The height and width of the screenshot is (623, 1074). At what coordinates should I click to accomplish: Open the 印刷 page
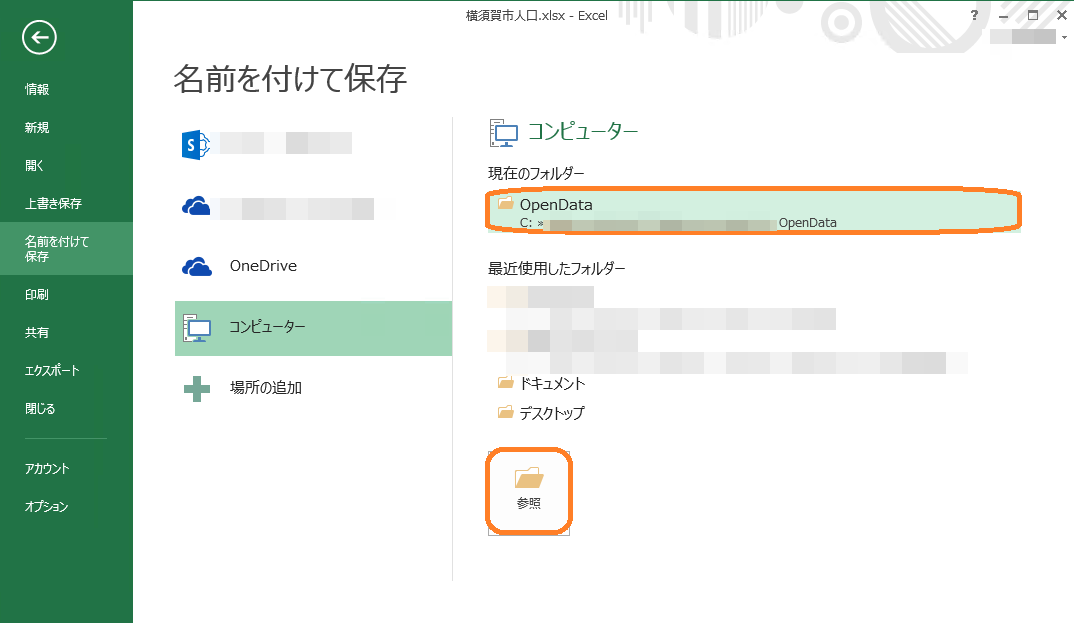[37, 295]
